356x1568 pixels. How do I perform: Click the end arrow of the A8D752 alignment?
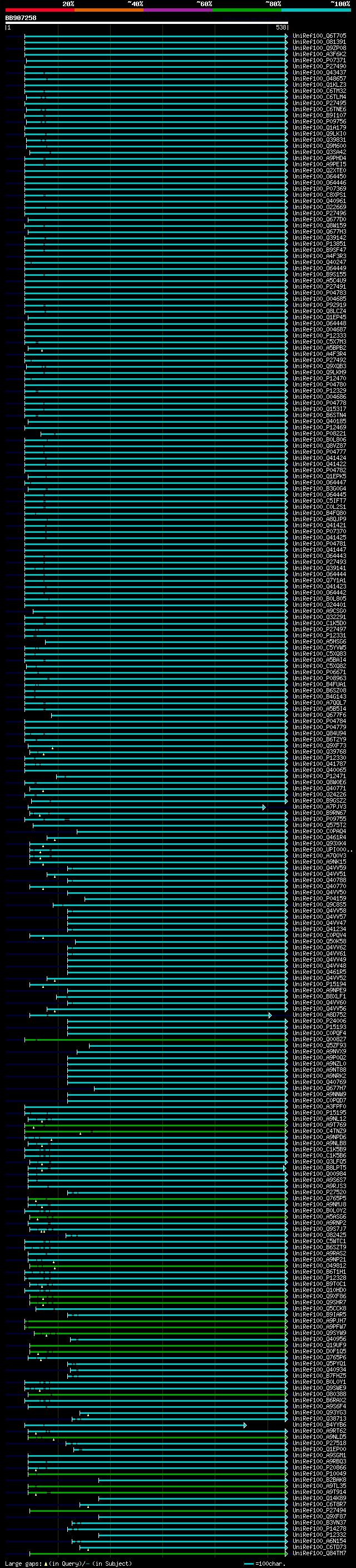(x=270, y=1015)
